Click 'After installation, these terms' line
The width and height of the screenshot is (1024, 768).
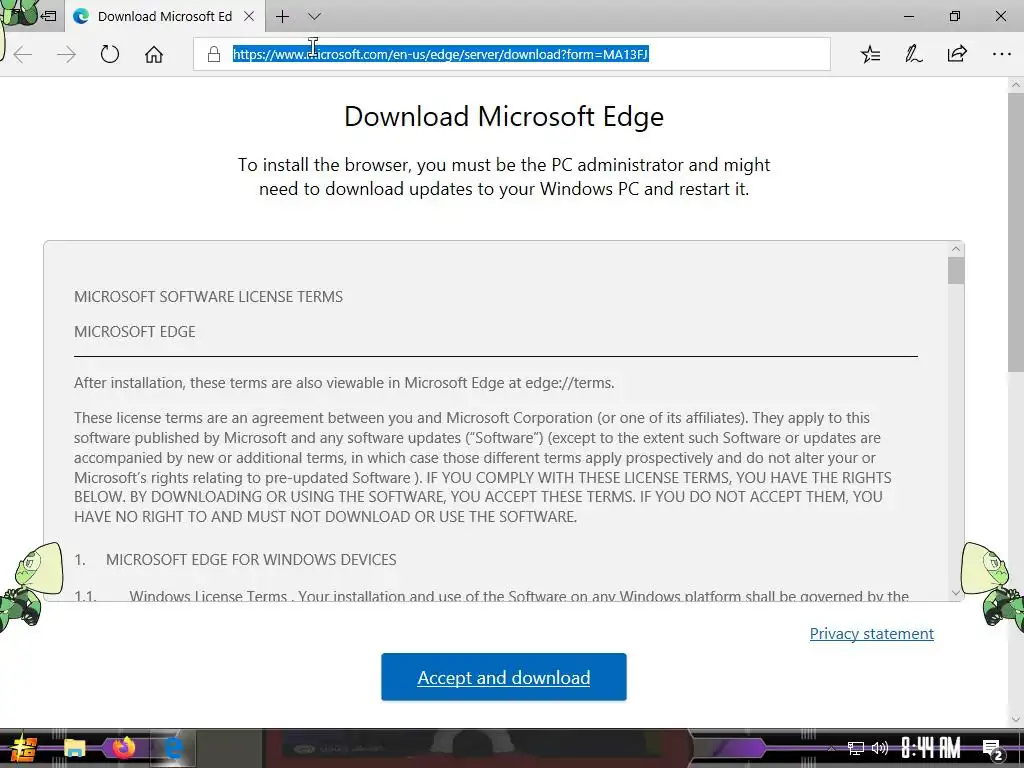click(344, 383)
